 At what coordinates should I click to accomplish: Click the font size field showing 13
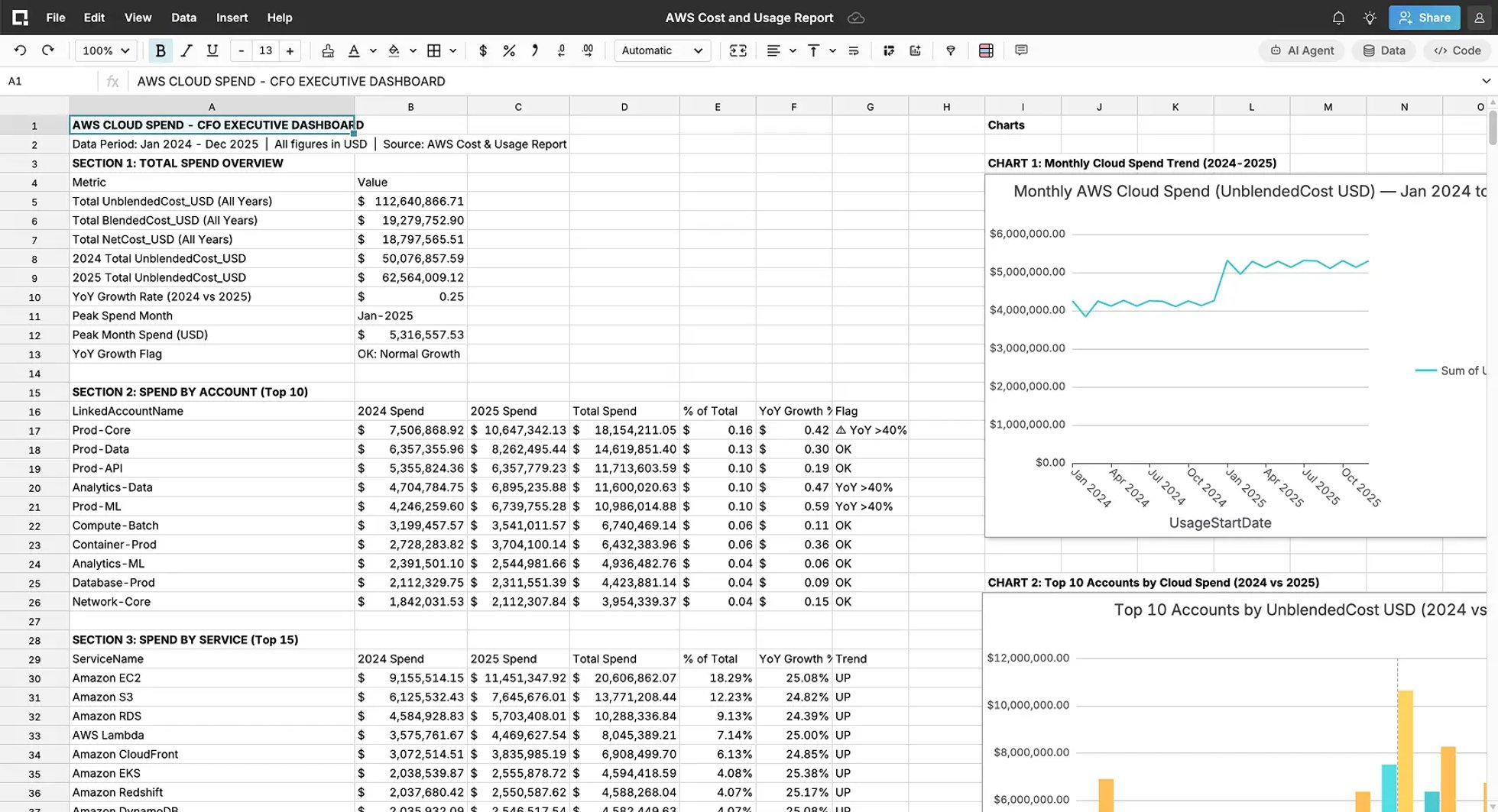point(265,50)
